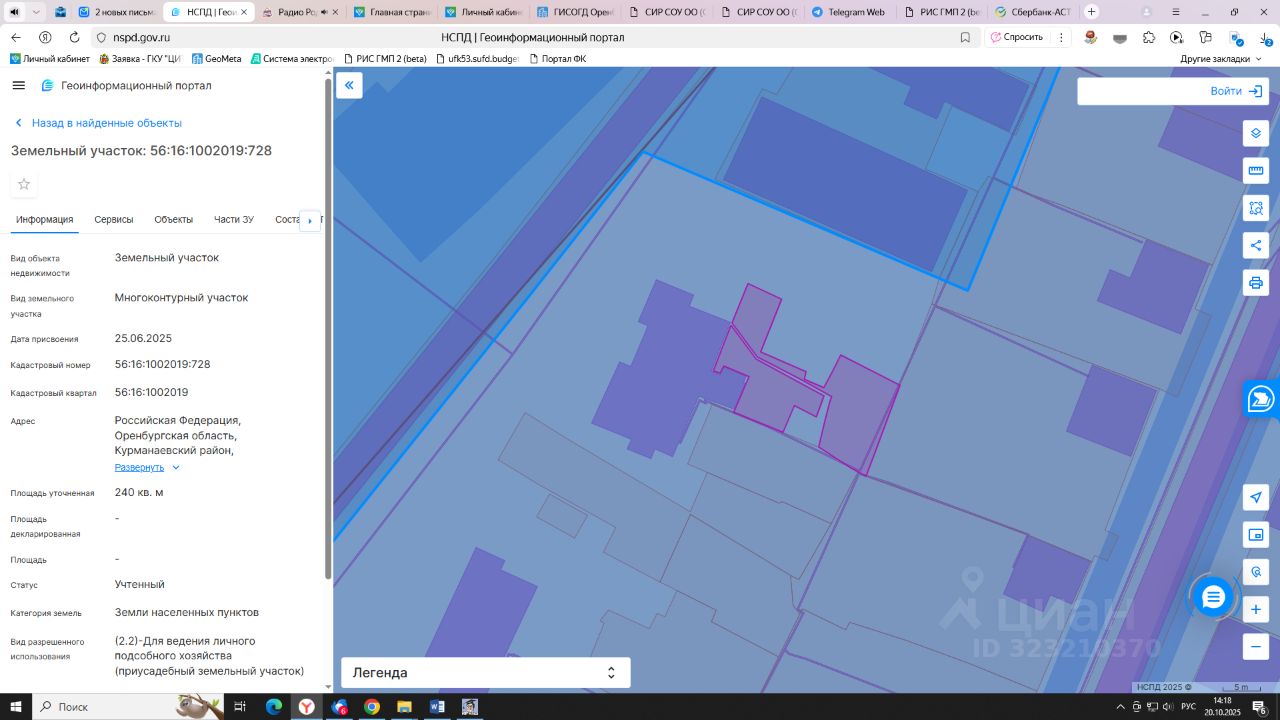
Task: Click the Спросить assistant button
Action: coord(1015,37)
